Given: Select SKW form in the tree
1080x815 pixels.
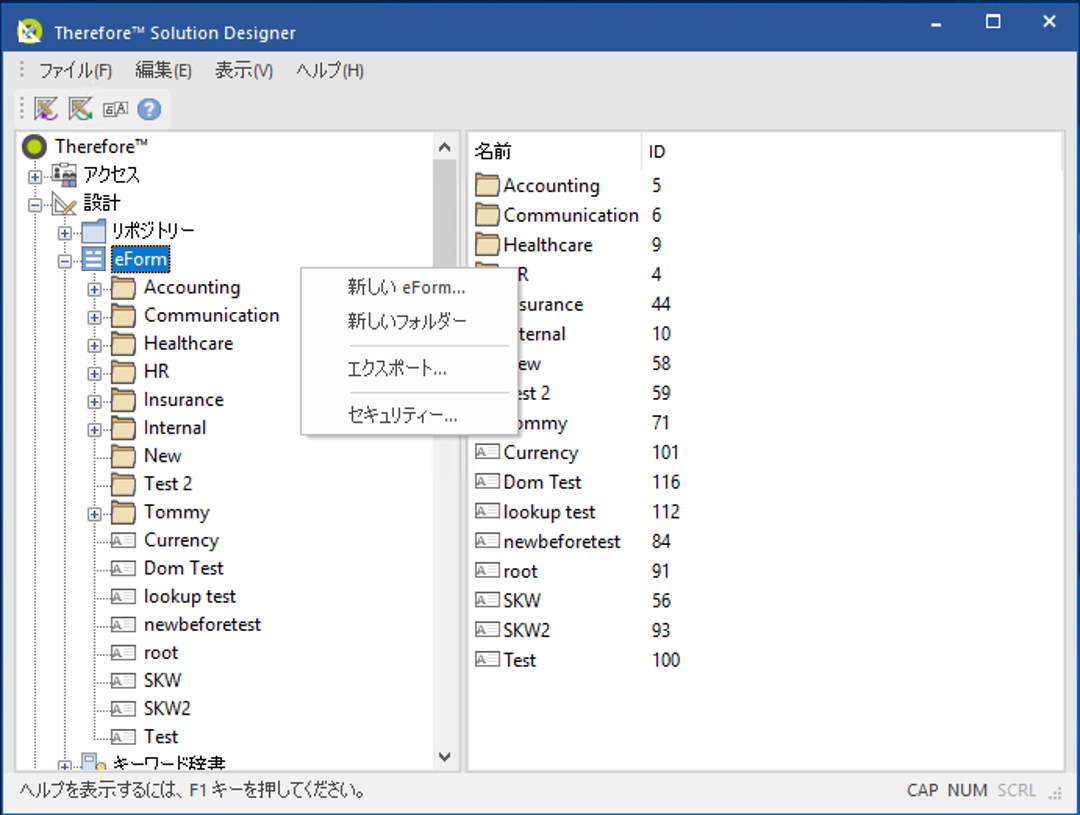Looking at the screenshot, I should click(x=163, y=681).
